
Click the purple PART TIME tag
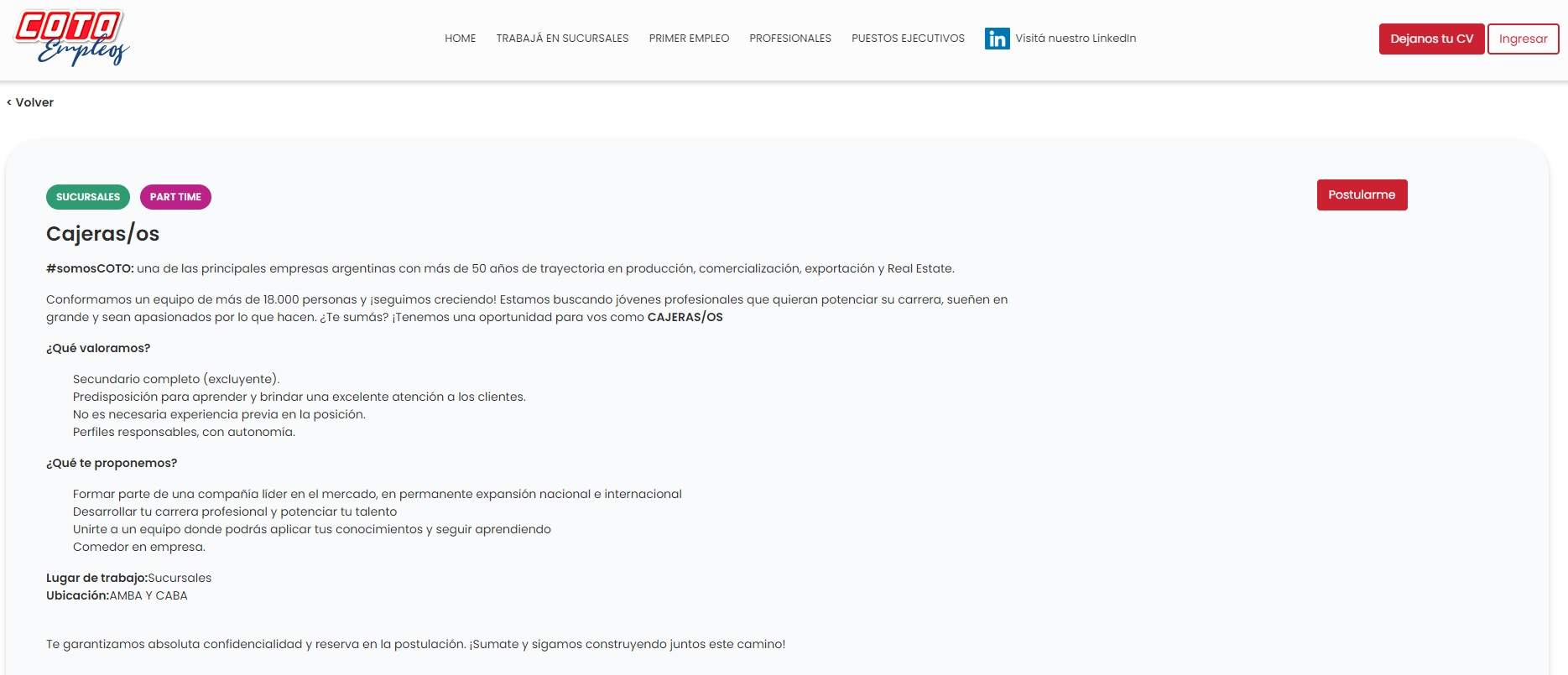175,197
